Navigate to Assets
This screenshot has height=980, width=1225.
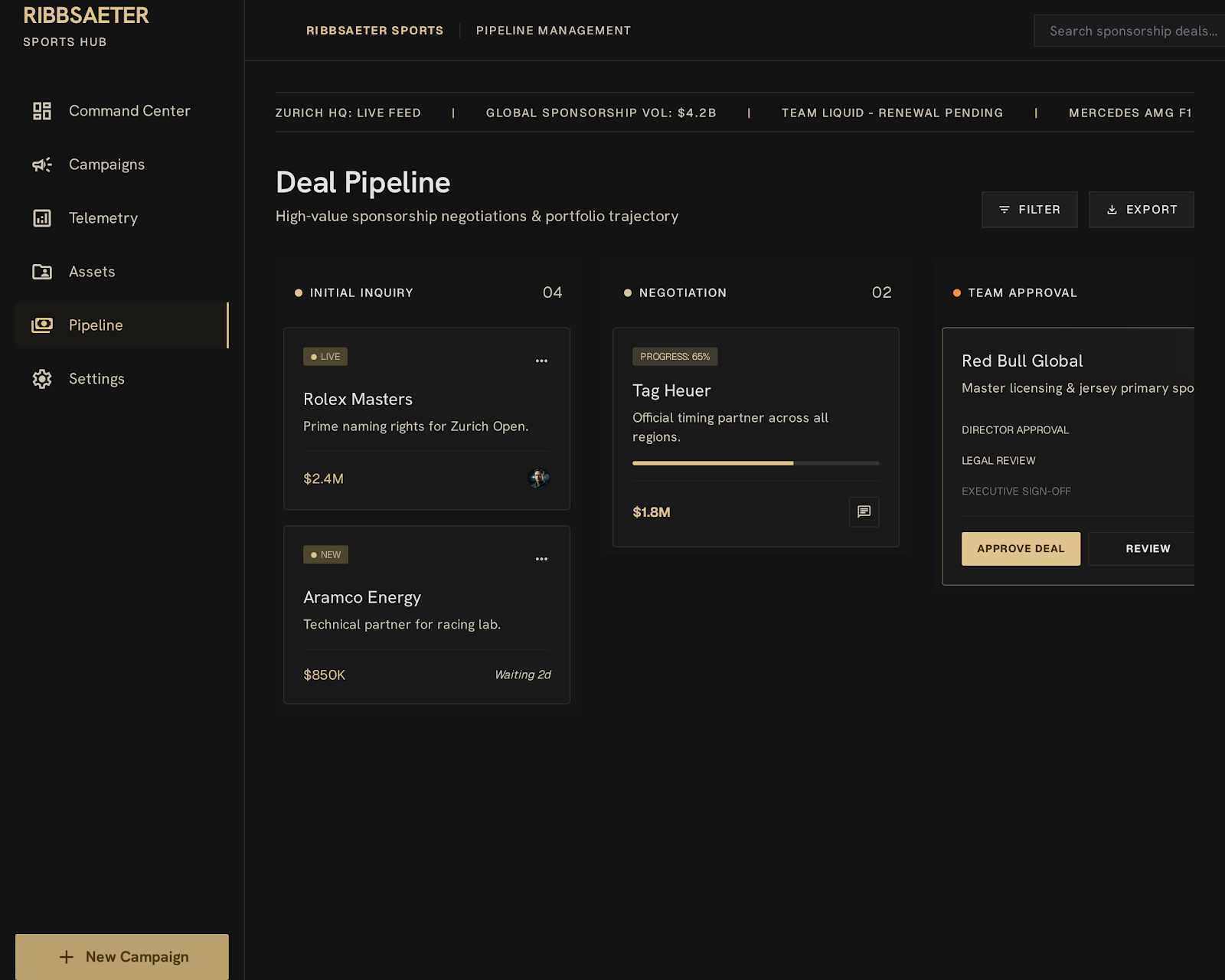coord(122,272)
